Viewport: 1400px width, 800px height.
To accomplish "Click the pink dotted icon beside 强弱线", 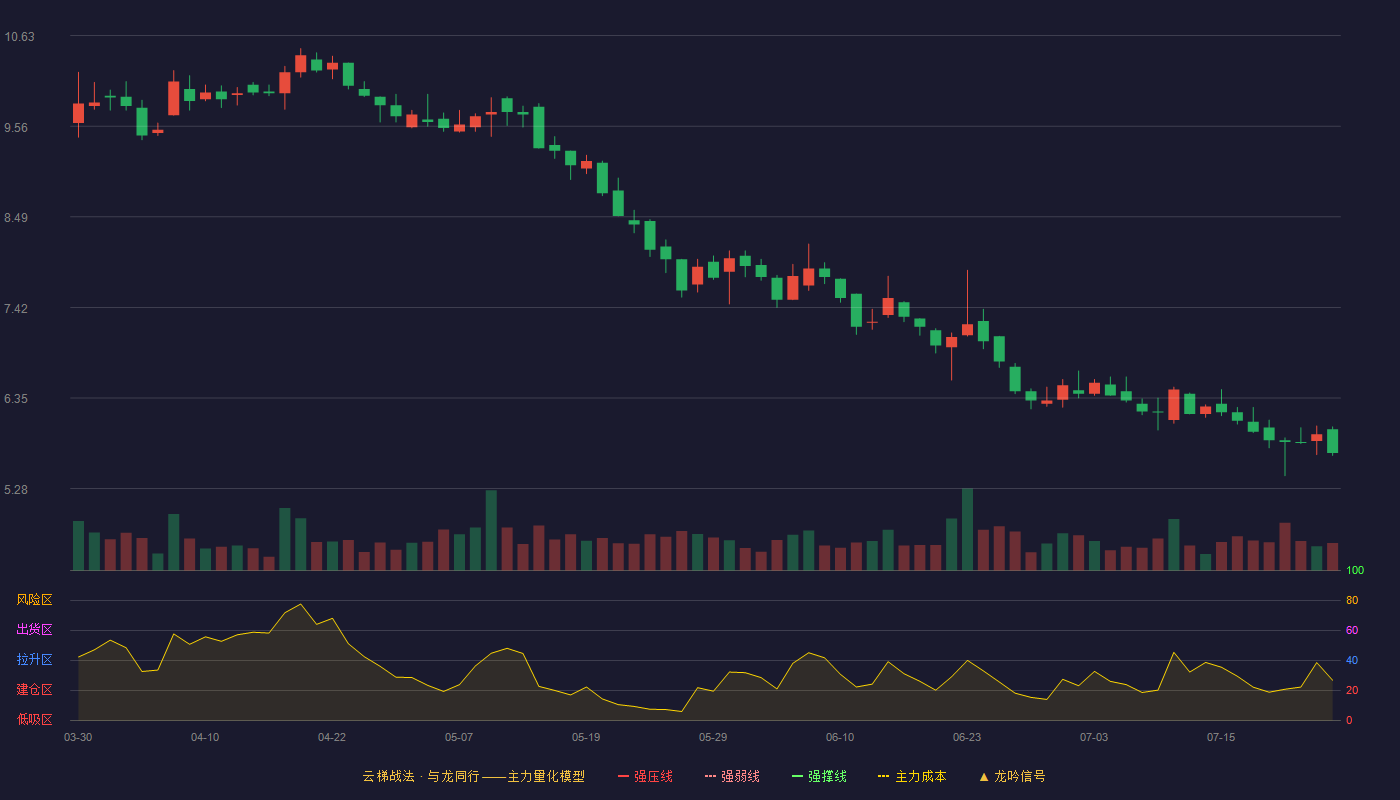I will click(x=710, y=776).
